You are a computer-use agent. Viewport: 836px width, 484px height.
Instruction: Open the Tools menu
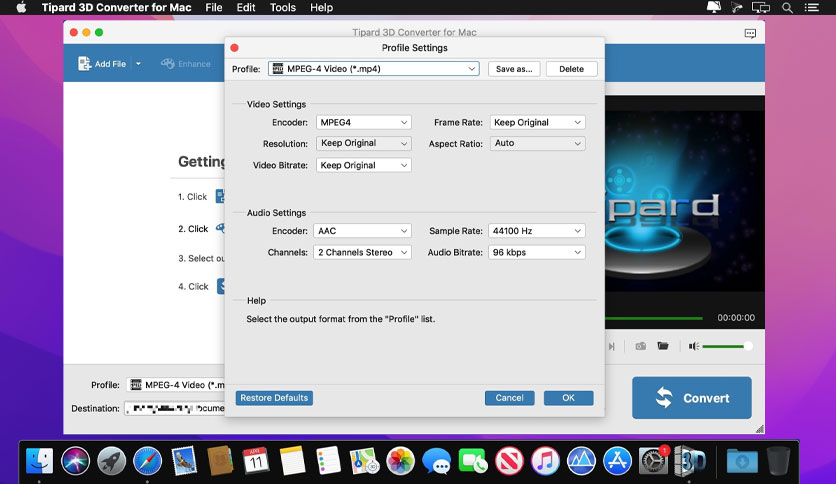coord(283,7)
